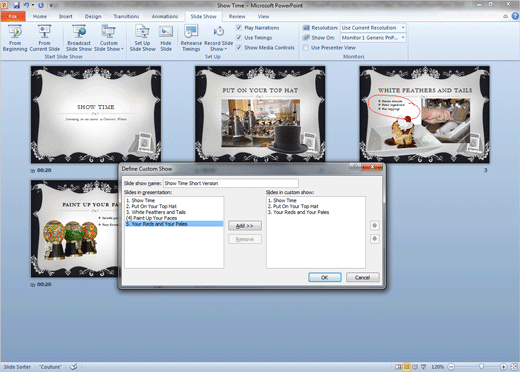Move selected slide down in custom show
Viewport: 520px width, 372px height.
click(x=375, y=239)
